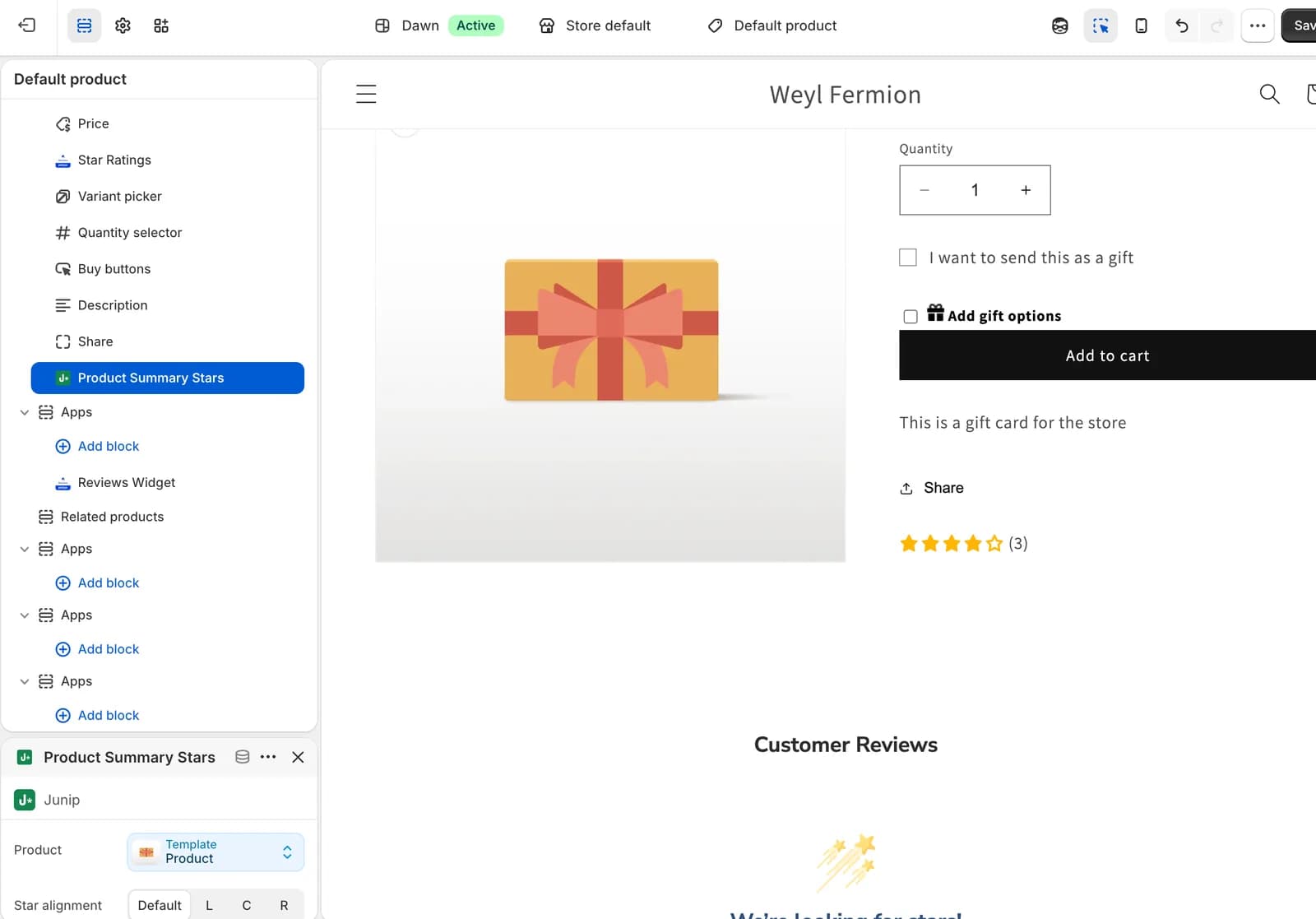1316x919 pixels.
Task: Select the Price block
Action: tap(167, 123)
